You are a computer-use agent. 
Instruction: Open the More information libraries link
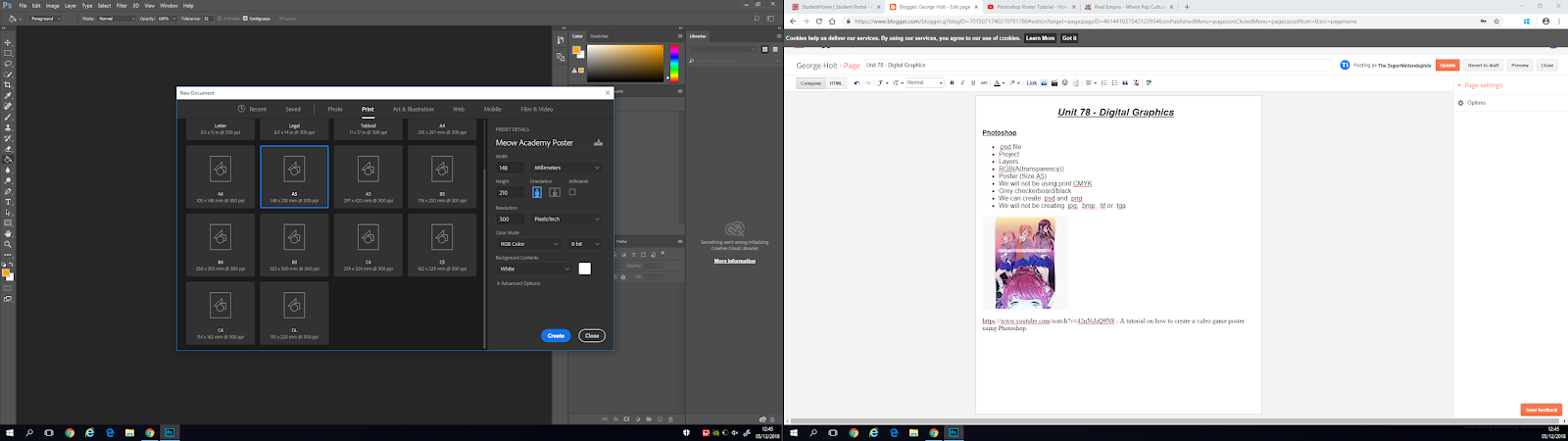click(x=734, y=261)
